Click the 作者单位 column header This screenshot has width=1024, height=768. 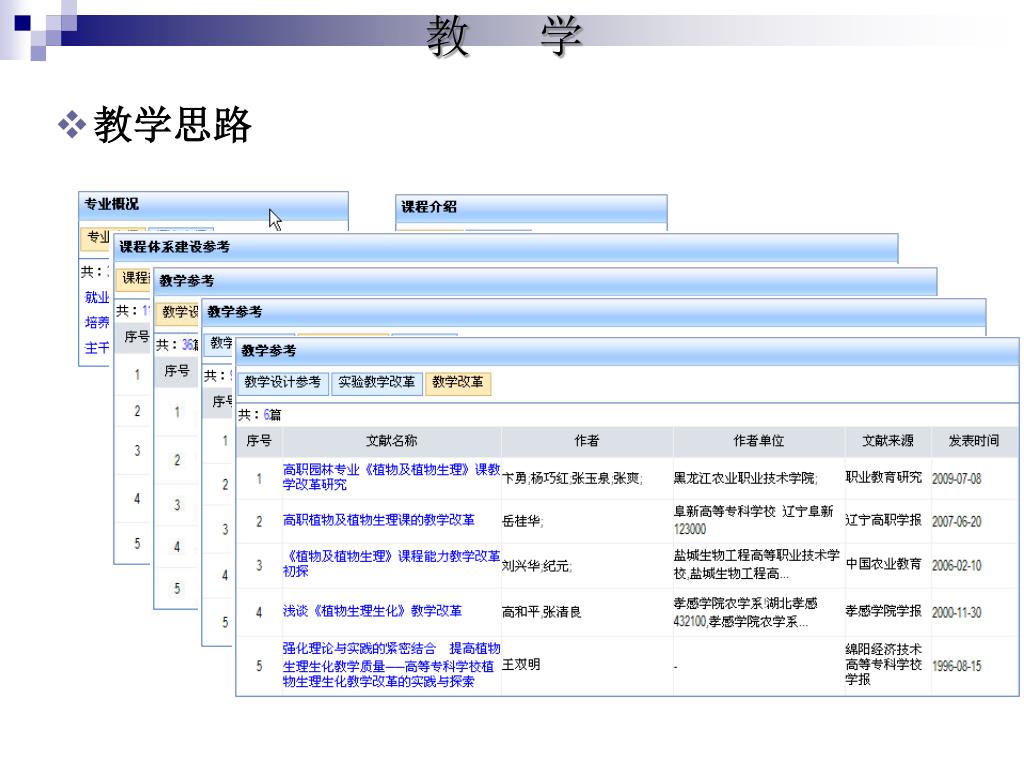point(758,441)
